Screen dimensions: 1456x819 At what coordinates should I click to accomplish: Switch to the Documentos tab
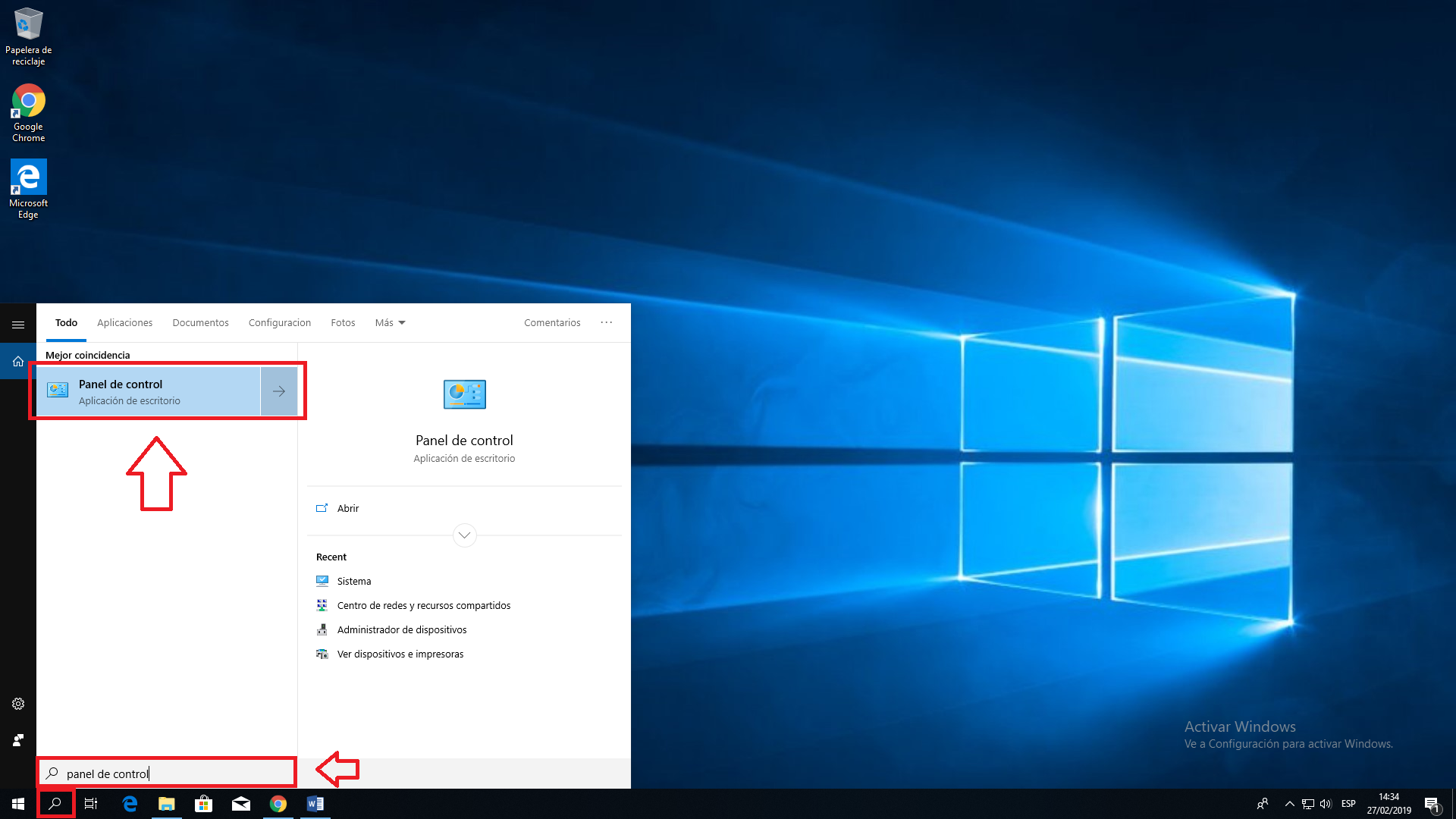pos(200,323)
